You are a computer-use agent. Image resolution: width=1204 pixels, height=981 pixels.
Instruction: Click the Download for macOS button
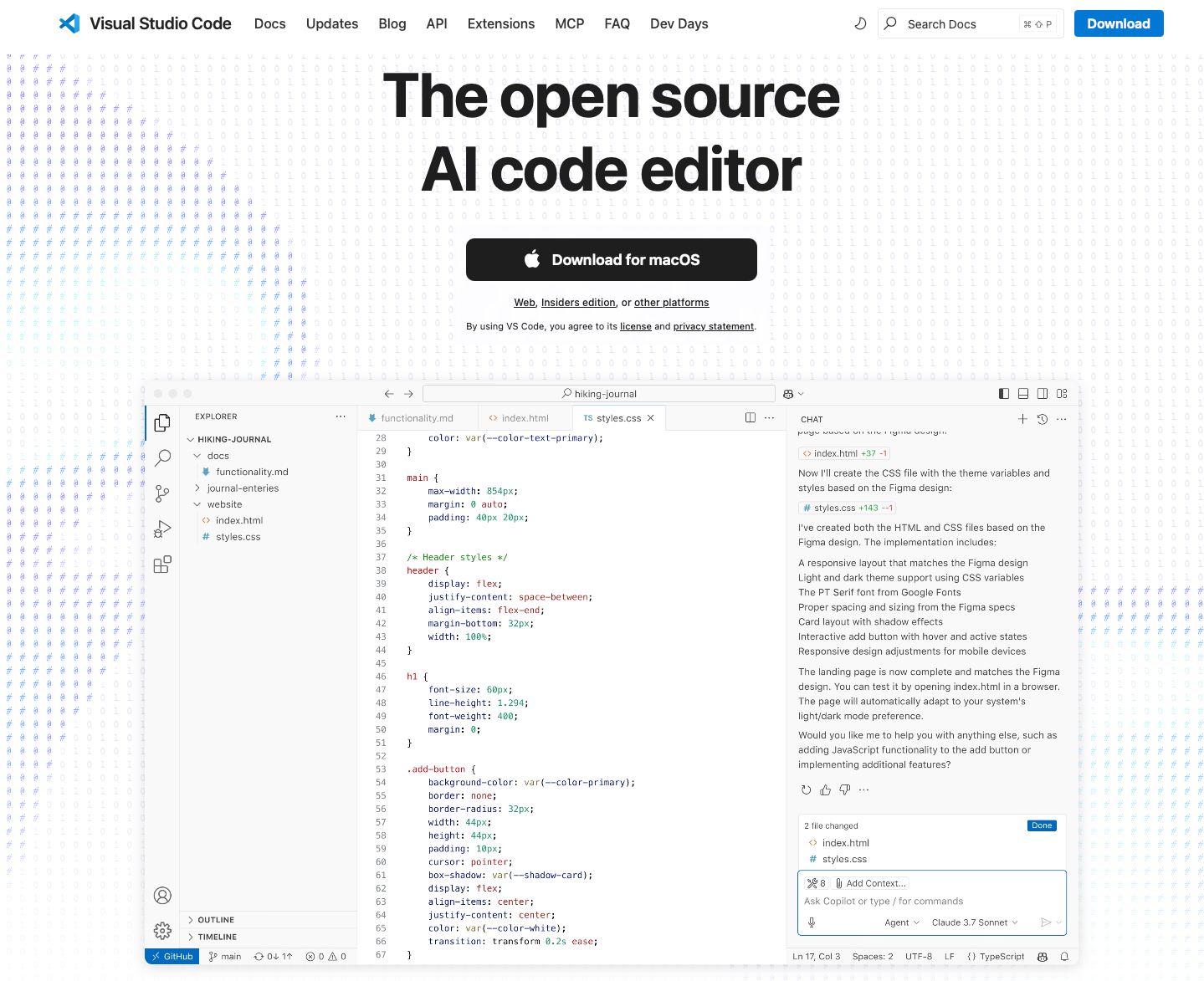[611, 259]
